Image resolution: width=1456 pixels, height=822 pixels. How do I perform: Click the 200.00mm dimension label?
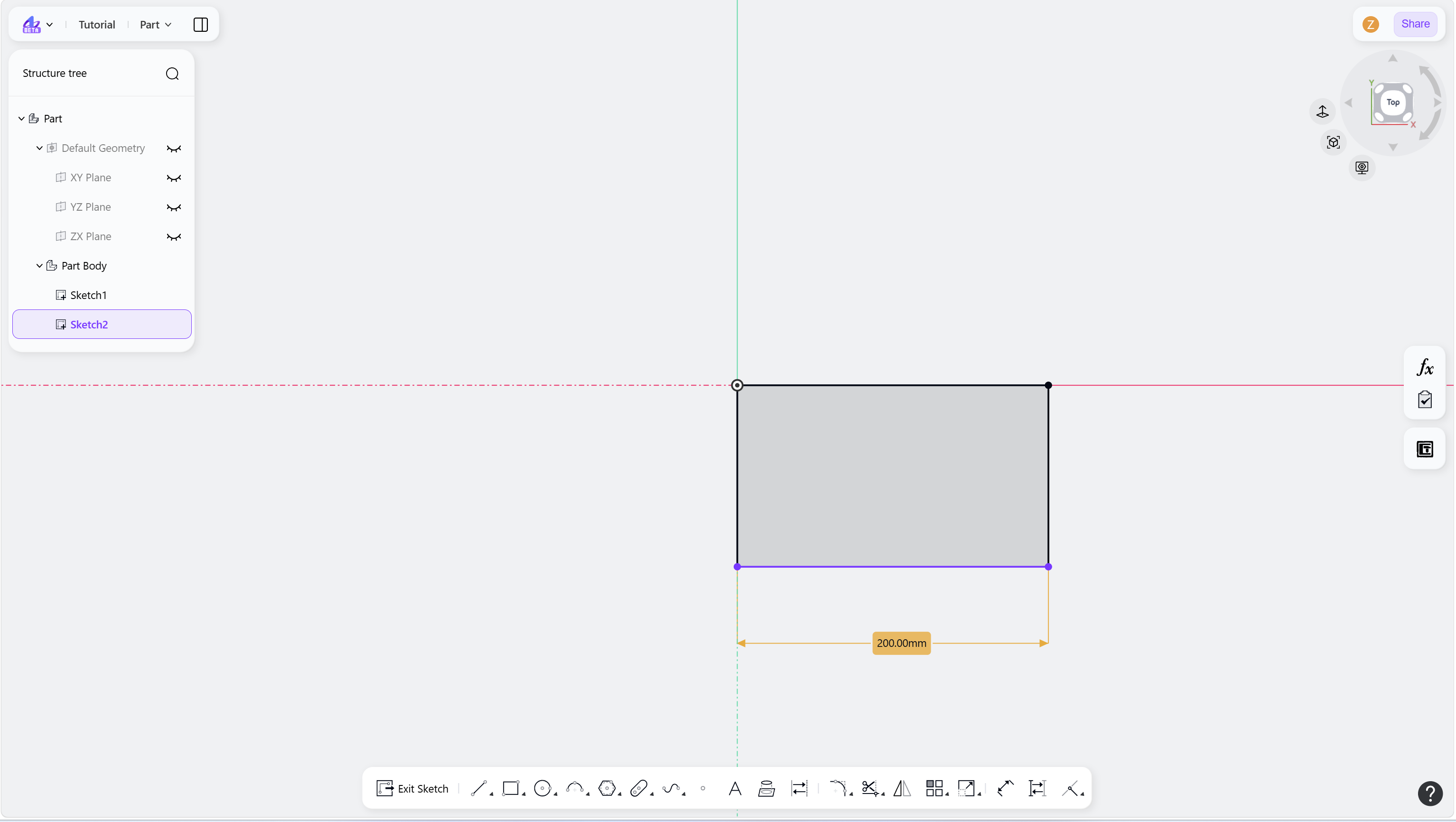point(901,643)
